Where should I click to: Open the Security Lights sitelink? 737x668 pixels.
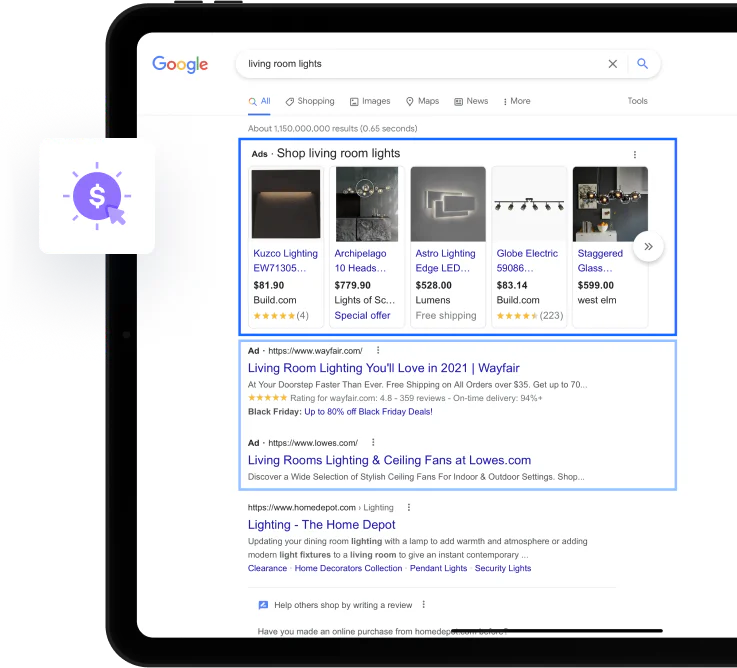pyautogui.click(x=503, y=568)
